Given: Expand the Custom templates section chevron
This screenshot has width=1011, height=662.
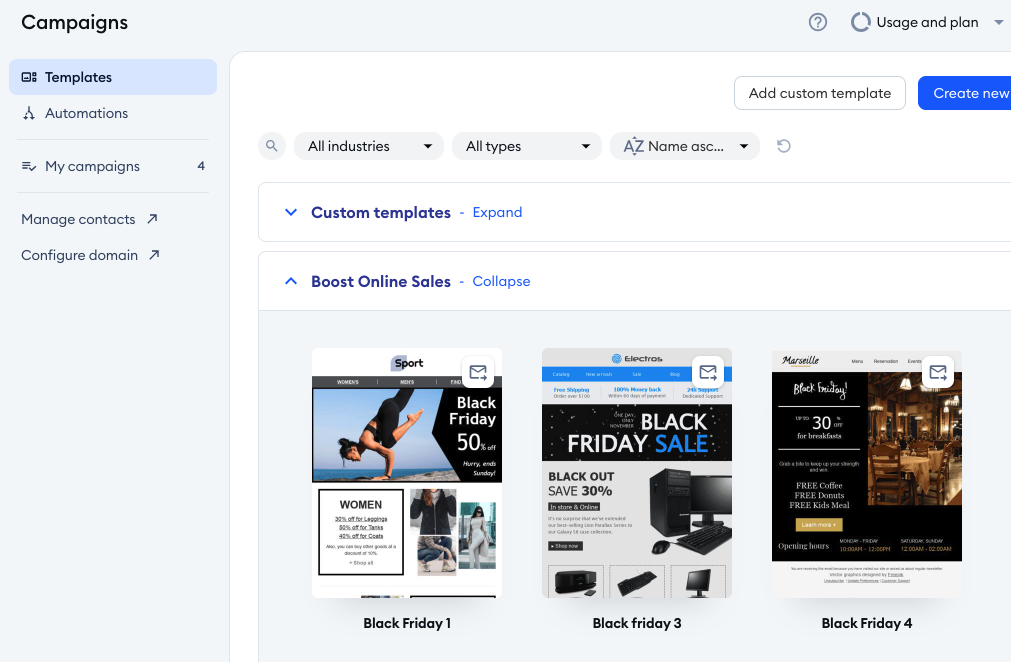Looking at the screenshot, I should pos(291,212).
